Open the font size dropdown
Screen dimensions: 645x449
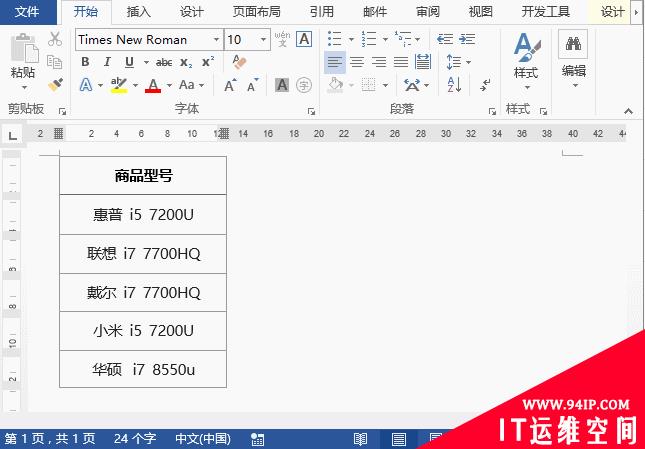coord(263,39)
